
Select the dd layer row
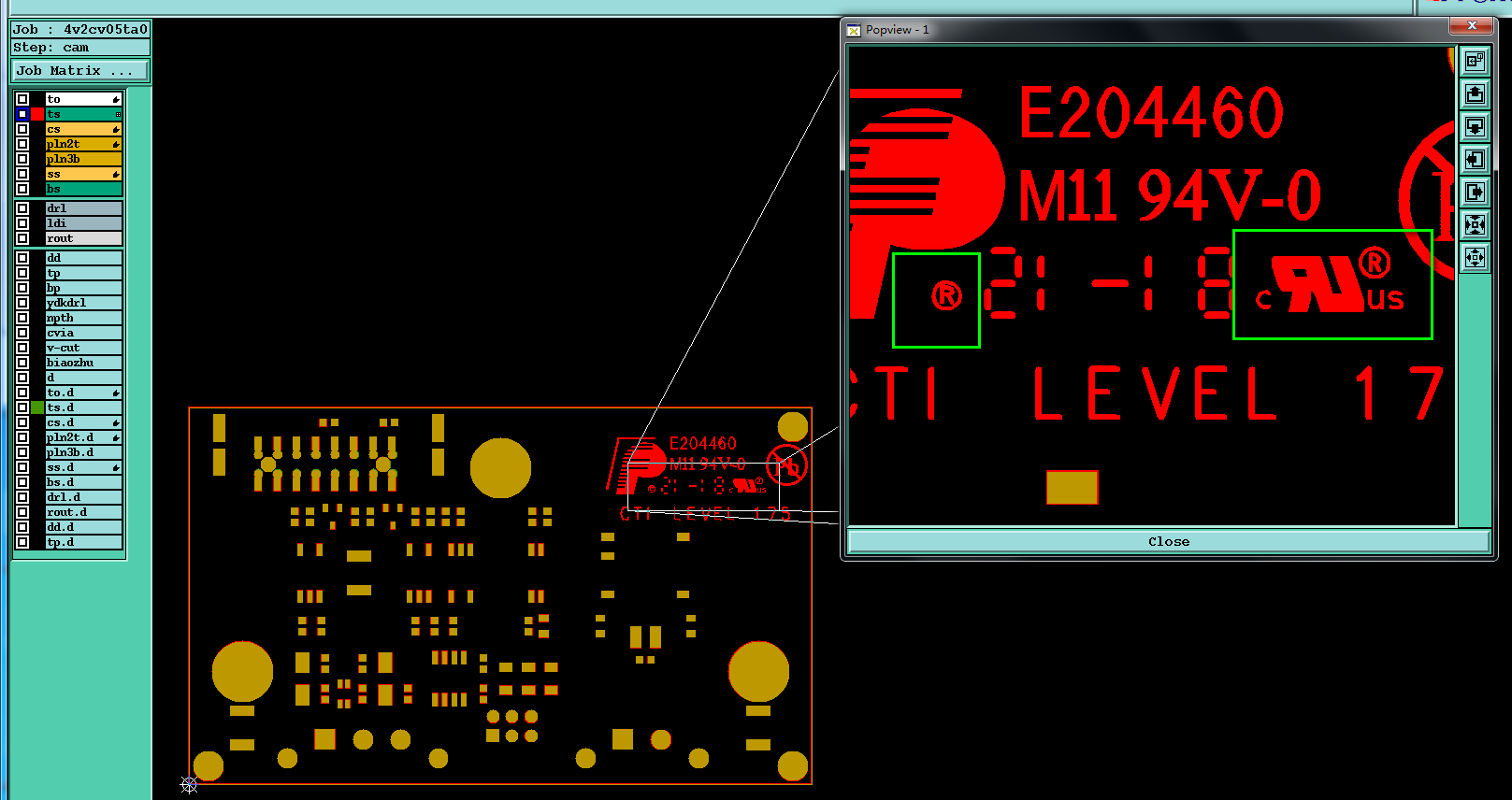[x=84, y=258]
